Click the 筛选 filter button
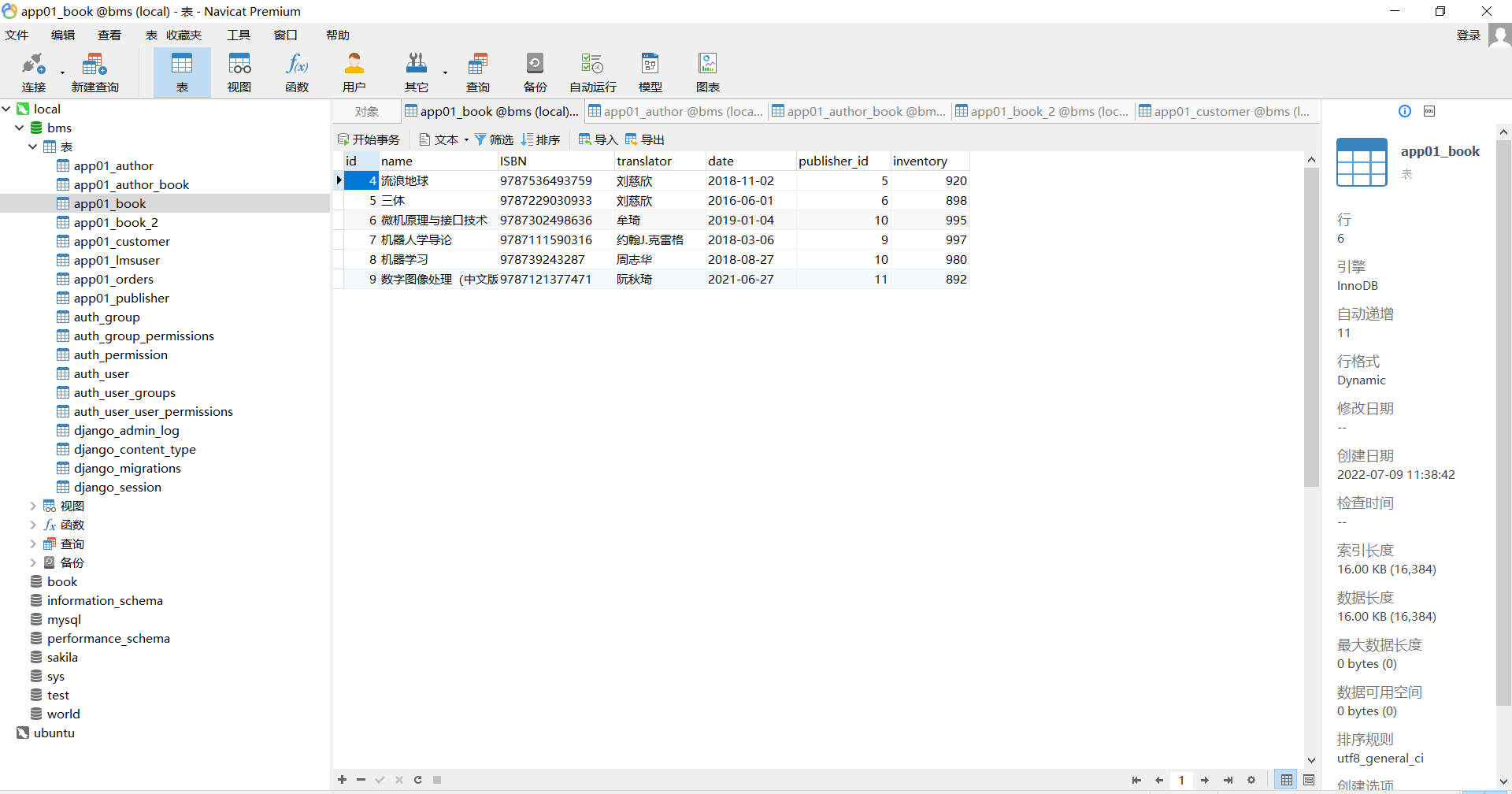This screenshot has width=1512, height=794. click(494, 139)
